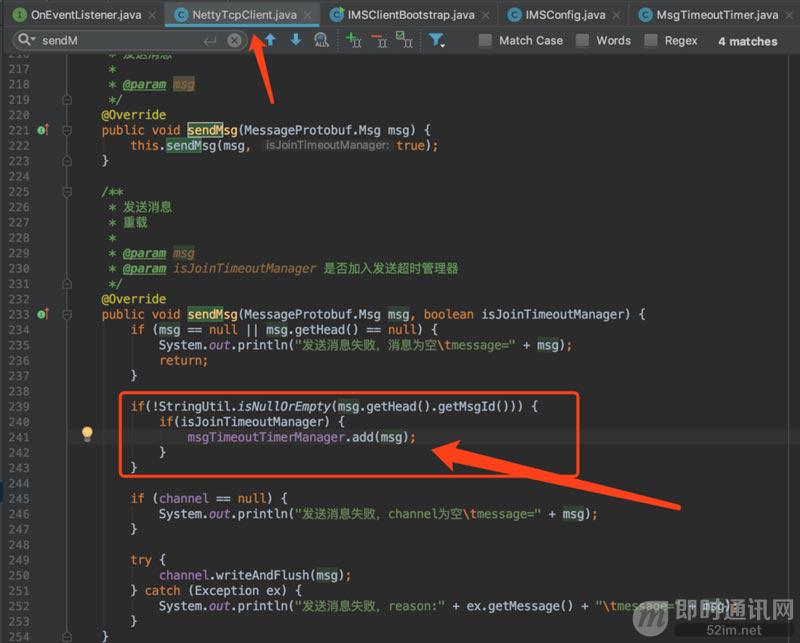Viewport: 800px width, 643px height.
Task: Switch to the IMSConfig.java tab
Action: [x=566, y=15]
